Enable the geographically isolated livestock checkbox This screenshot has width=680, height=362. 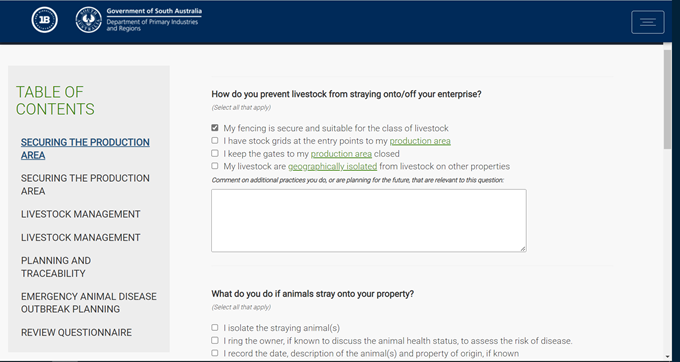pyautogui.click(x=215, y=166)
